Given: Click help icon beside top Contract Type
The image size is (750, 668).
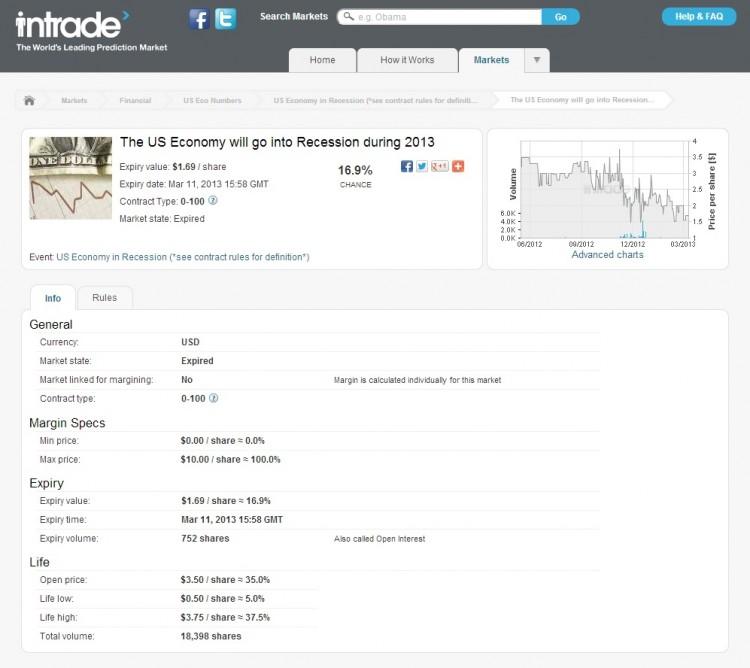Looking at the screenshot, I should (213, 200).
